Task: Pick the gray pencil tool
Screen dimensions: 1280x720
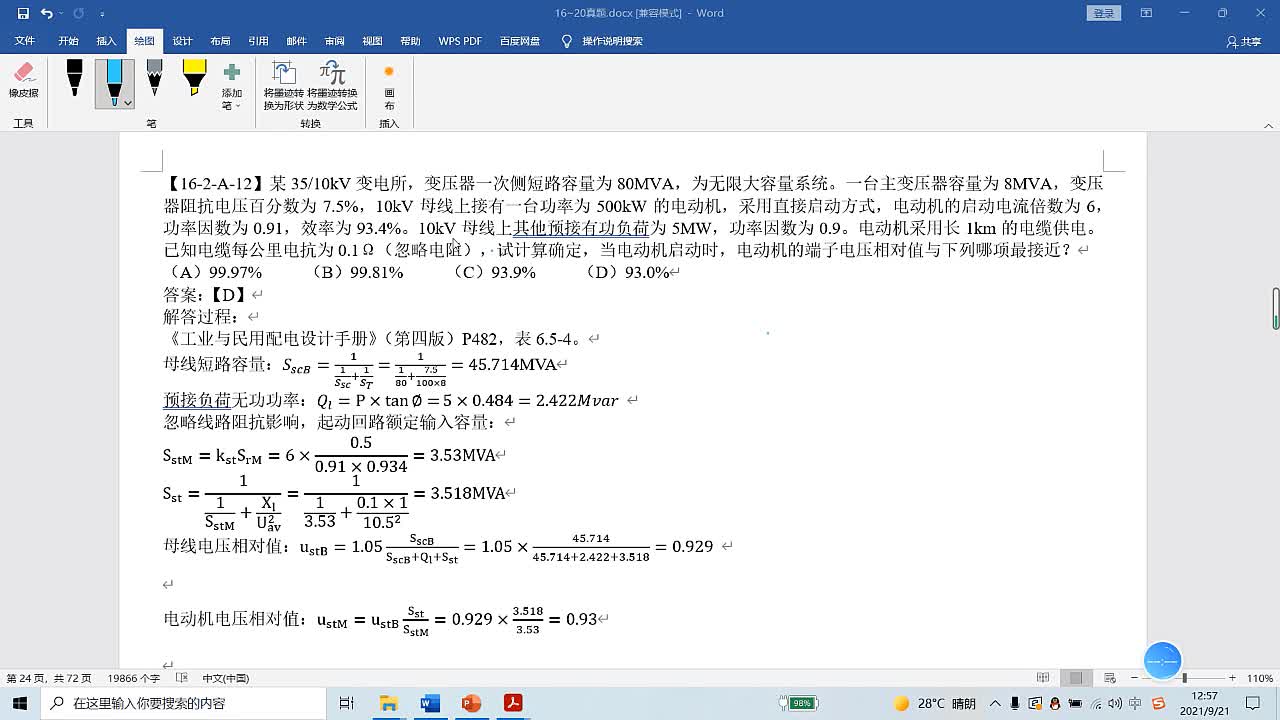Action: click(x=154, y=78)
